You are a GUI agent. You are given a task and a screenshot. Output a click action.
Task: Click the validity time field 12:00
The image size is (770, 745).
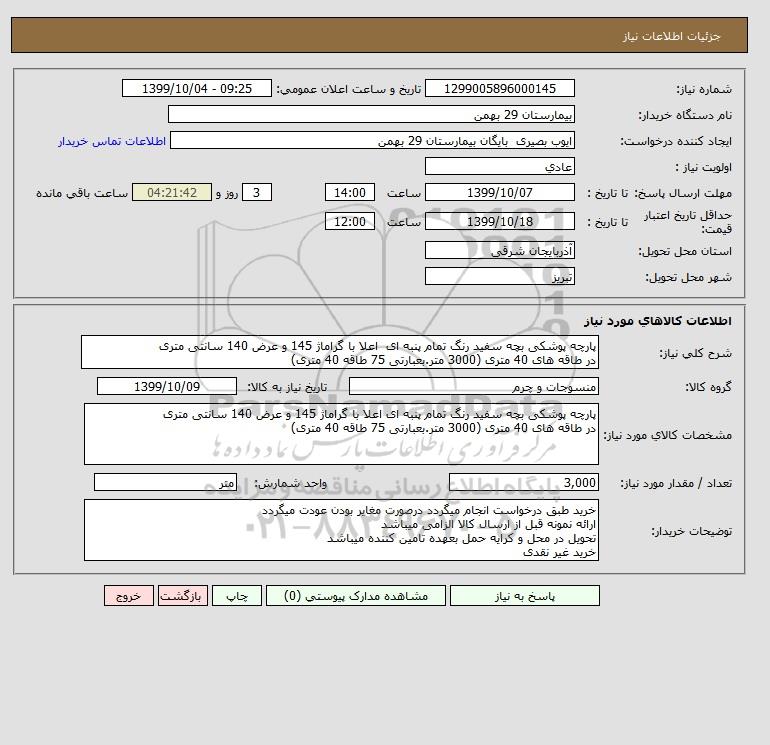[350, 221]
